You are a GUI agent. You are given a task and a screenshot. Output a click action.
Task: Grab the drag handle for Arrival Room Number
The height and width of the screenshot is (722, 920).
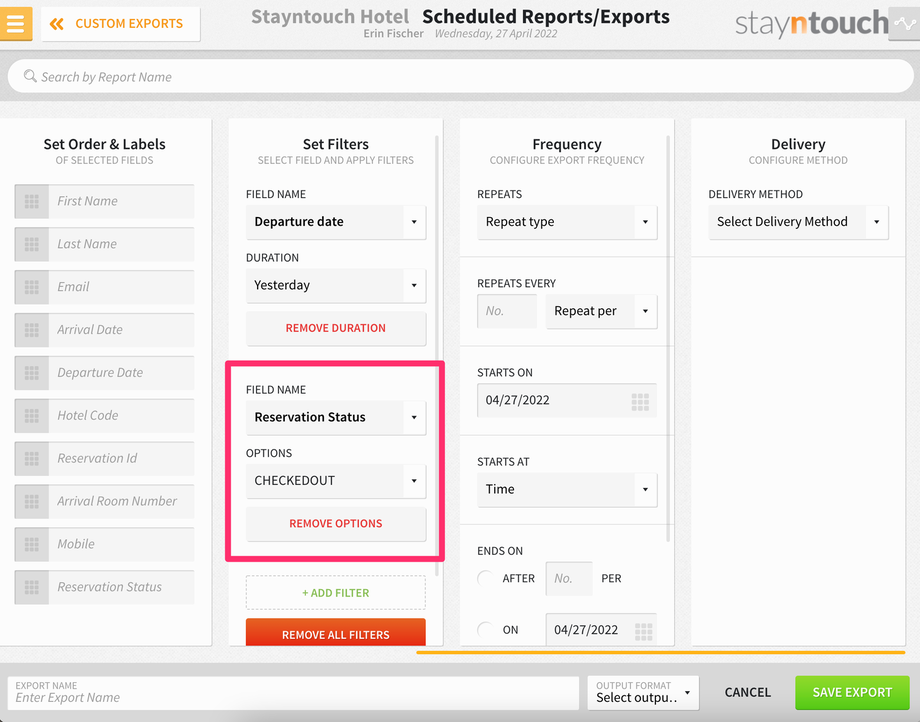pyautogui.click(x=32, y=501)
